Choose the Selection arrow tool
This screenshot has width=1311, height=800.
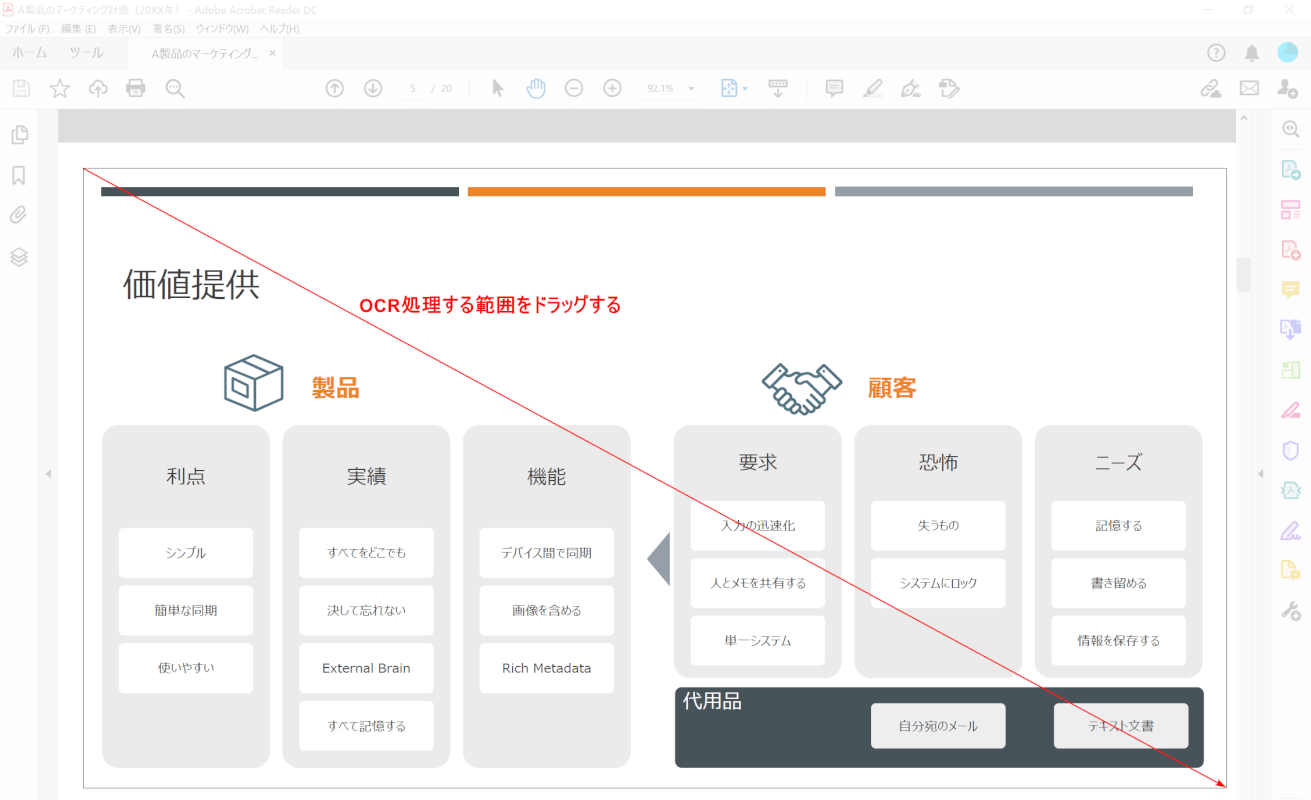pyautogui.click(x=498, y=88)
